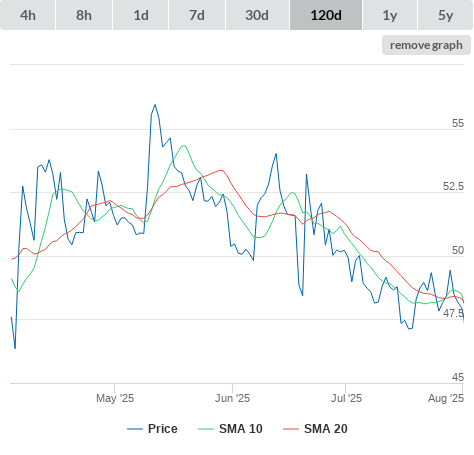Screen dimensions: 474x455
Task: Click the 50 y-axis value label
Action: pos(458,250)
